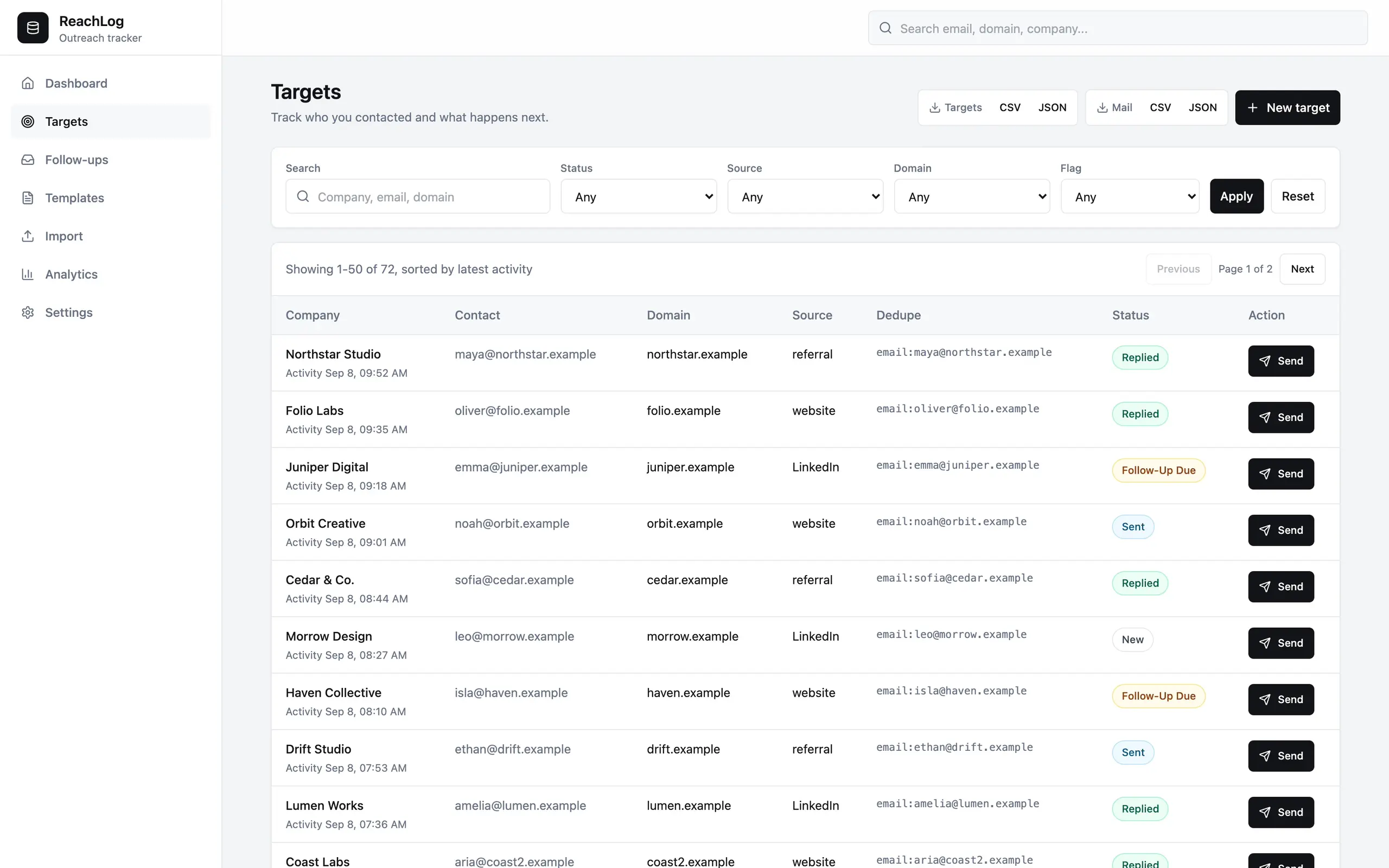Click paper plane icon in Orbit Creative row
This screenshot has height=868, width=1389.
(x=1264, y=530)
